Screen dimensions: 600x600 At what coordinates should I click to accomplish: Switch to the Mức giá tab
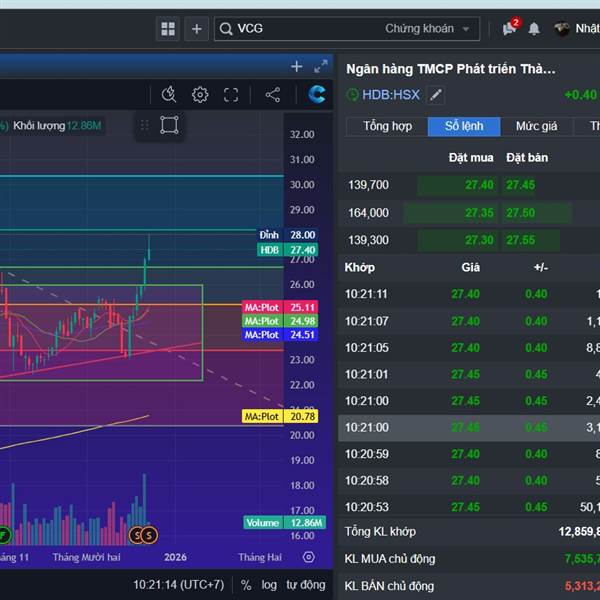pyautogui.click(x=536, y=126)
